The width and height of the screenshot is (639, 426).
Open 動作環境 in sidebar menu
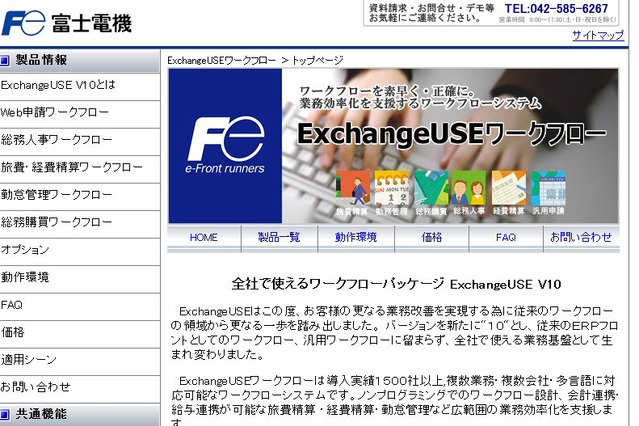pyautogui.click(x=80, y=278)
